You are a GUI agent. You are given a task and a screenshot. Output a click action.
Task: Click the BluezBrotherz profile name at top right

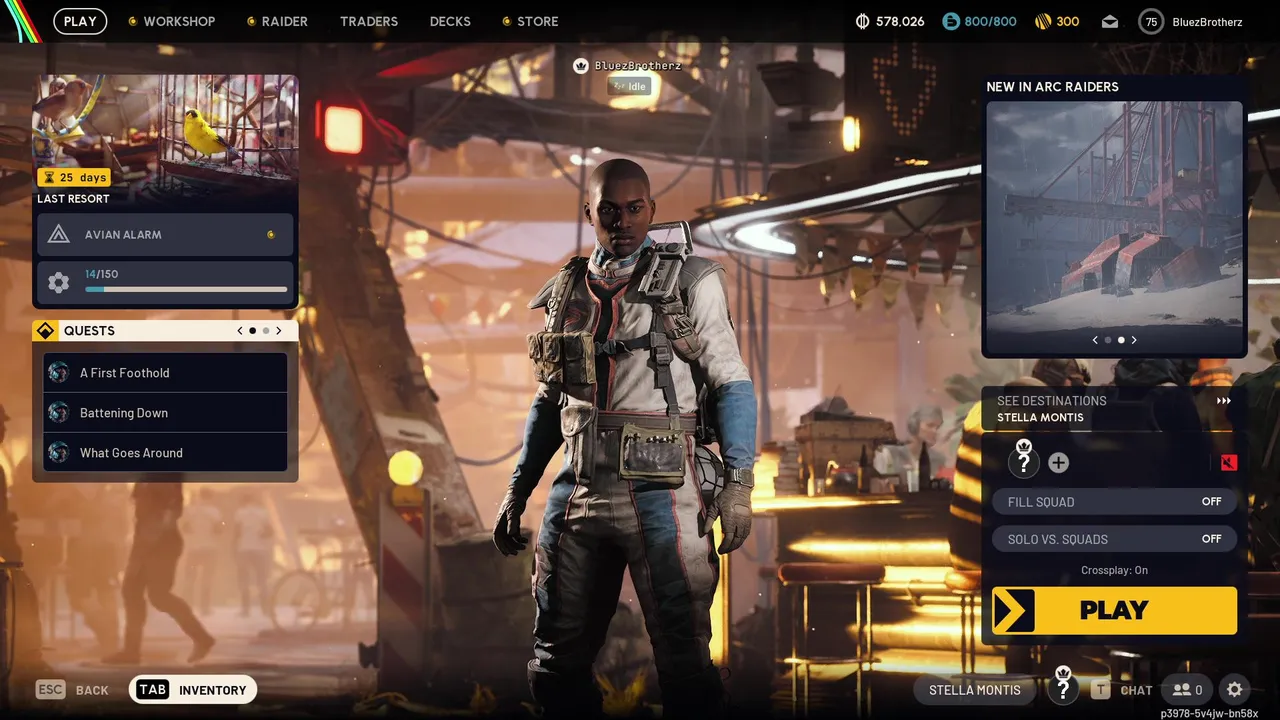[x=1207, y=21]
